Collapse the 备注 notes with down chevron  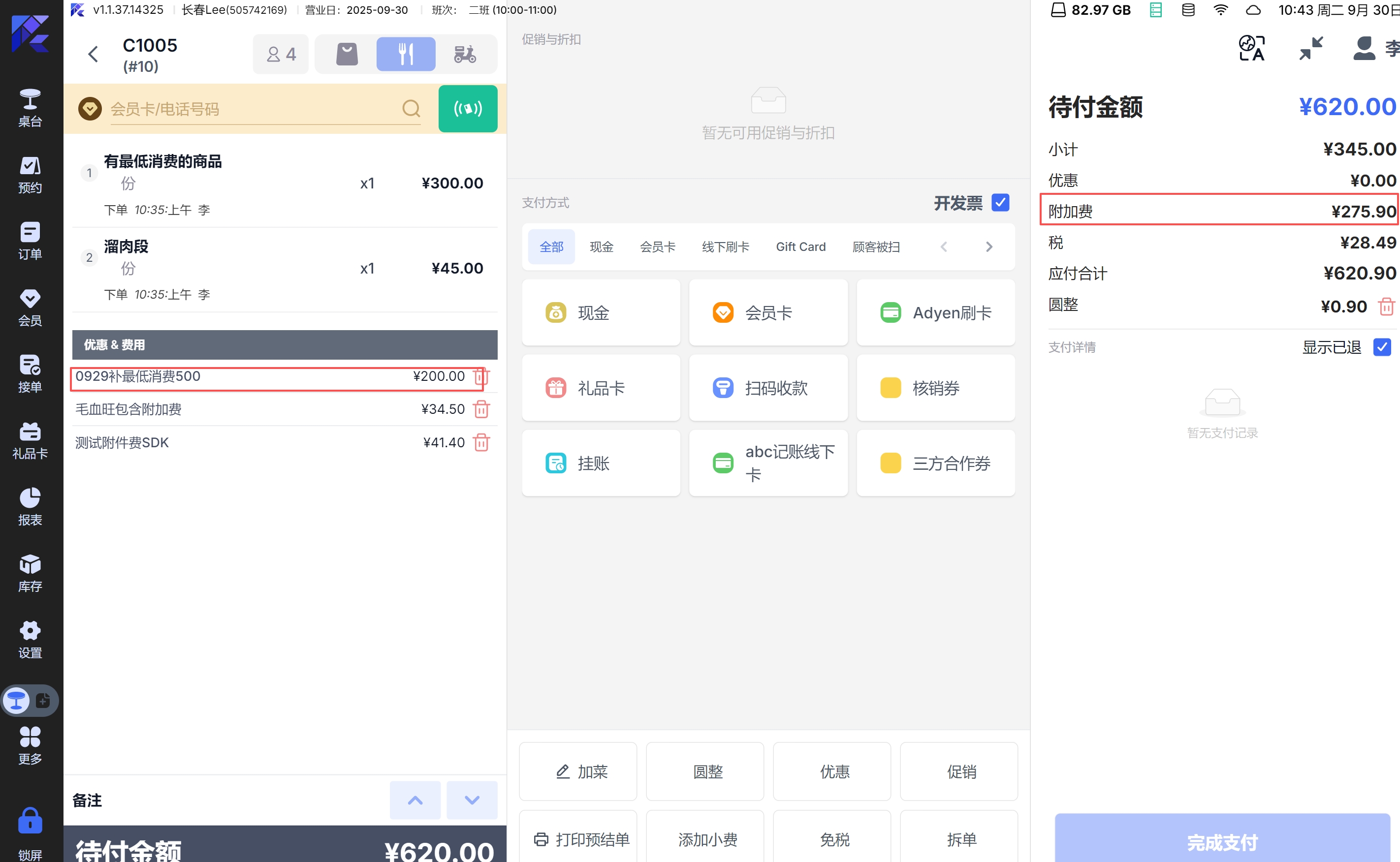pyautogui.click(x=472, y=800)
